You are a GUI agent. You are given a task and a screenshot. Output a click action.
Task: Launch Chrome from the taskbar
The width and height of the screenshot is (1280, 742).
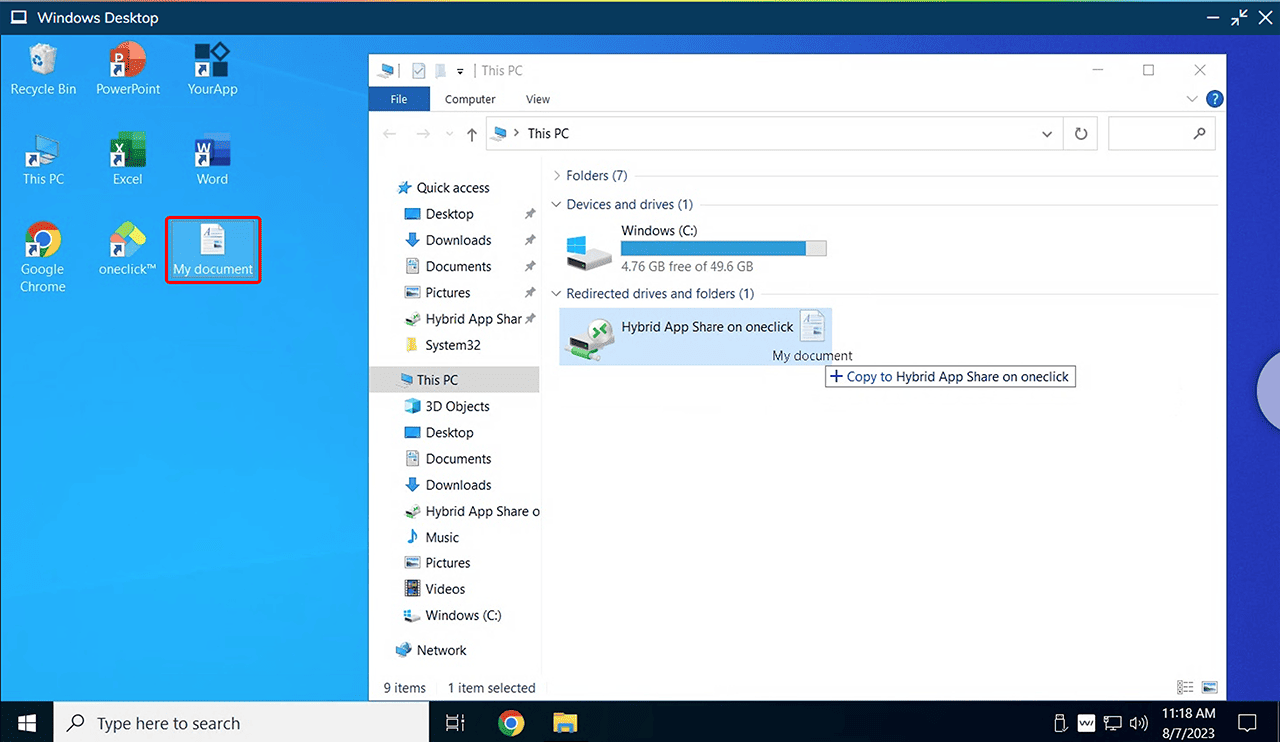[511, 722]
